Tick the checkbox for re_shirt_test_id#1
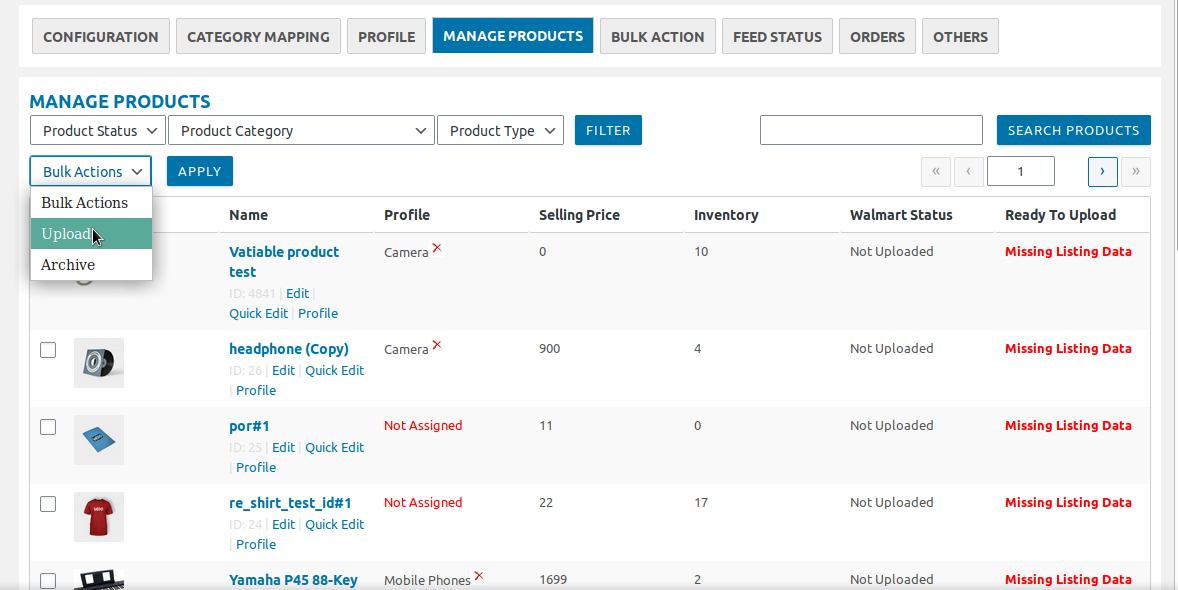This screenshot has width=1178, height=590. click(x=48, y=504)
